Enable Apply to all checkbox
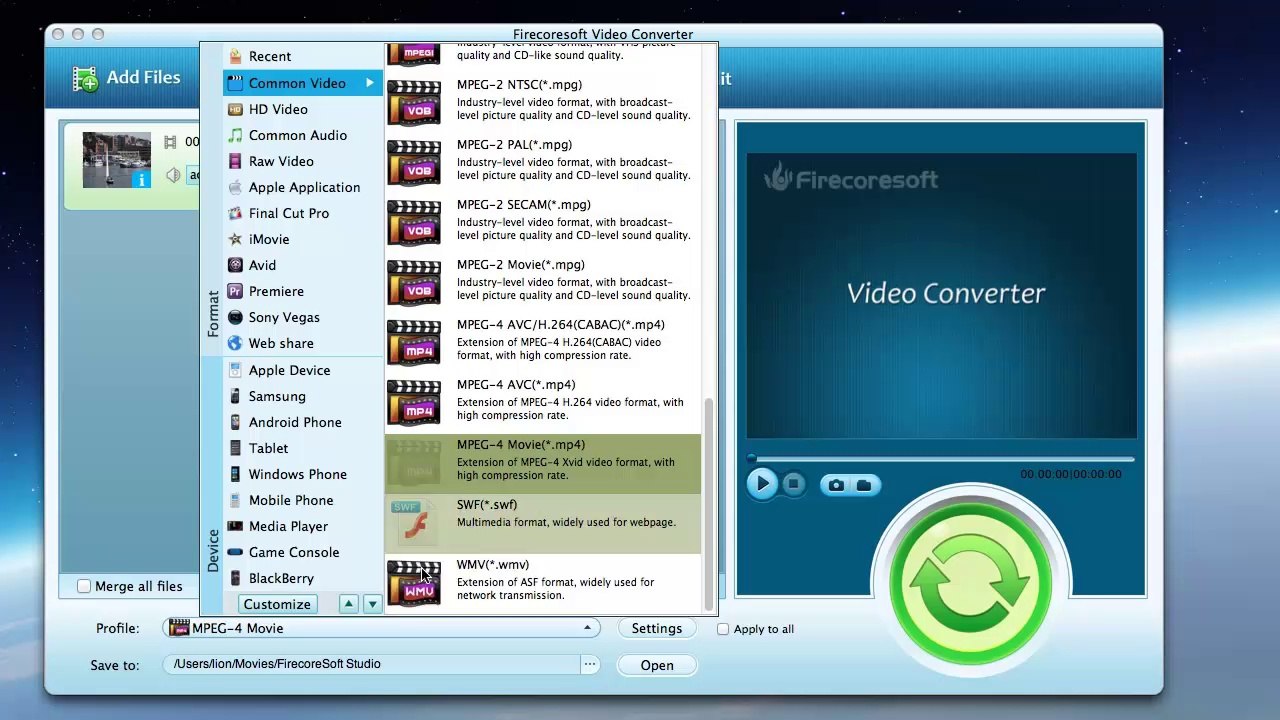The height and width of the screenshot is (720, 1280). tap(723, 629)
